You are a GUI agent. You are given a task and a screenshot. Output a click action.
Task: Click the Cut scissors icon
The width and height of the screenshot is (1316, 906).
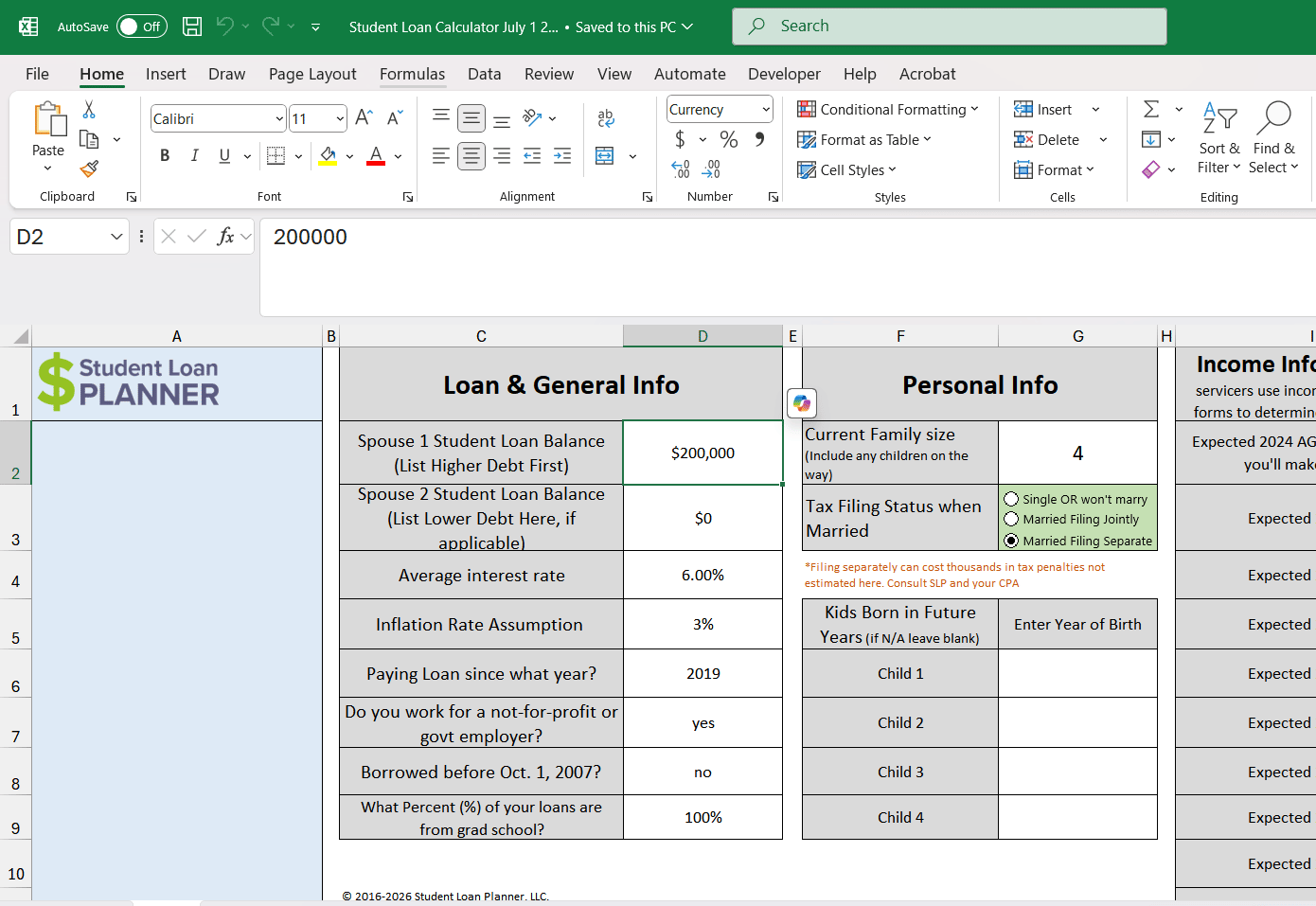coord(89,110)
